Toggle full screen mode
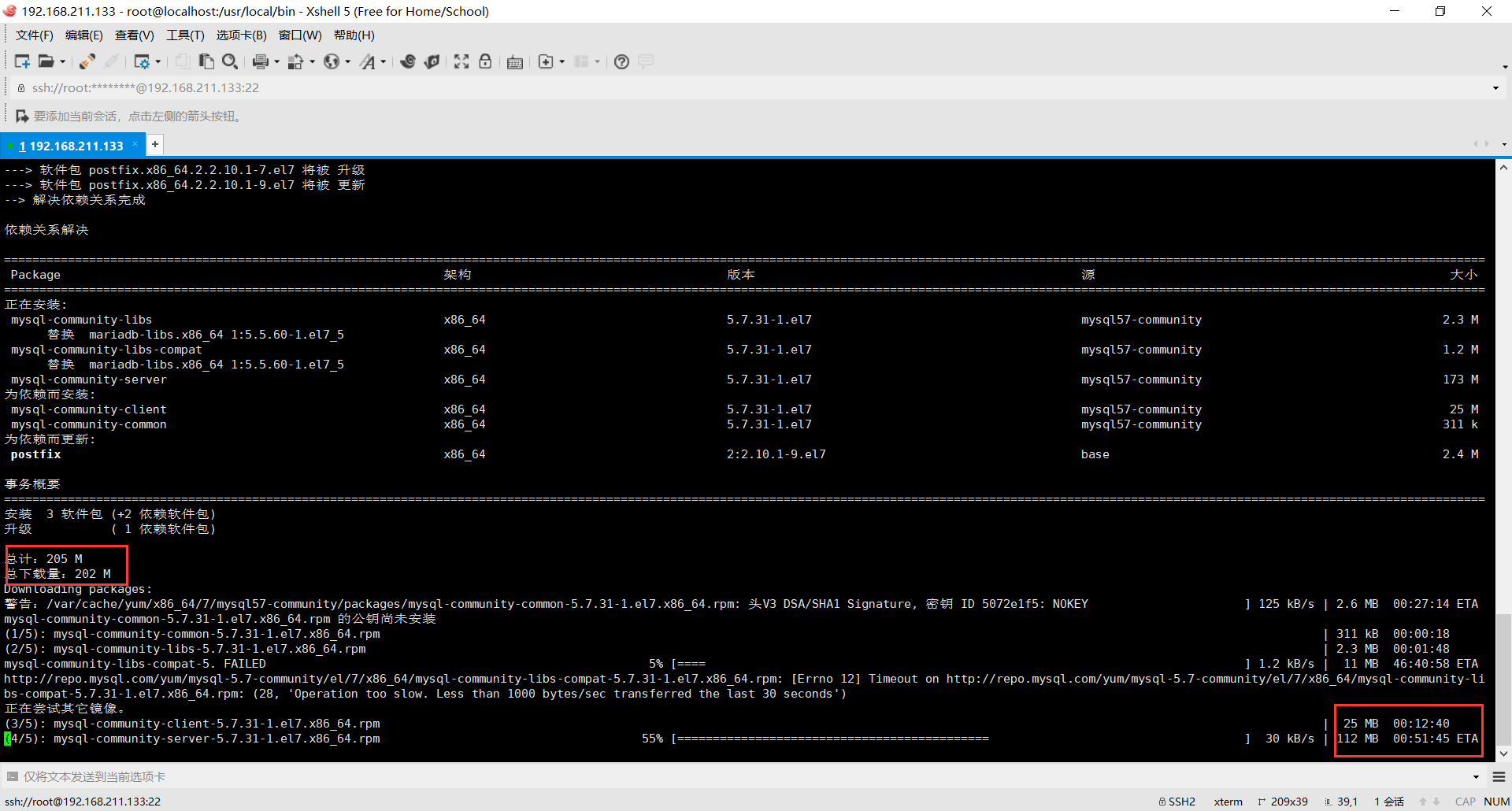This screenshot has height=811, width=1512. point(461,61)
